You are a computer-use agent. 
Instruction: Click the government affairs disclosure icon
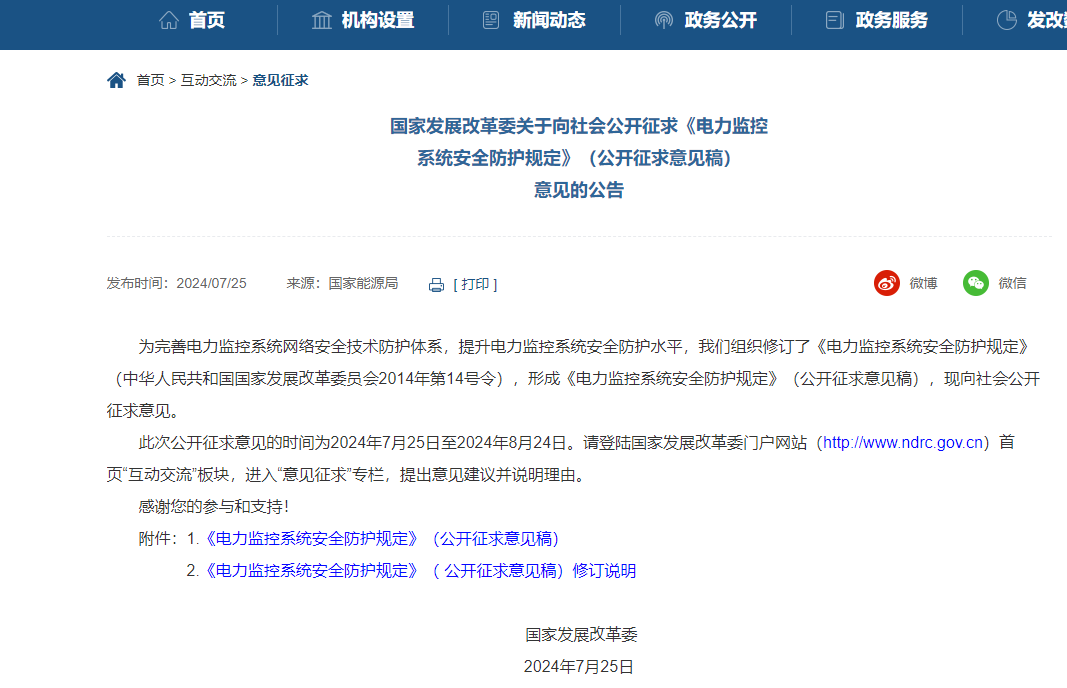663,20
